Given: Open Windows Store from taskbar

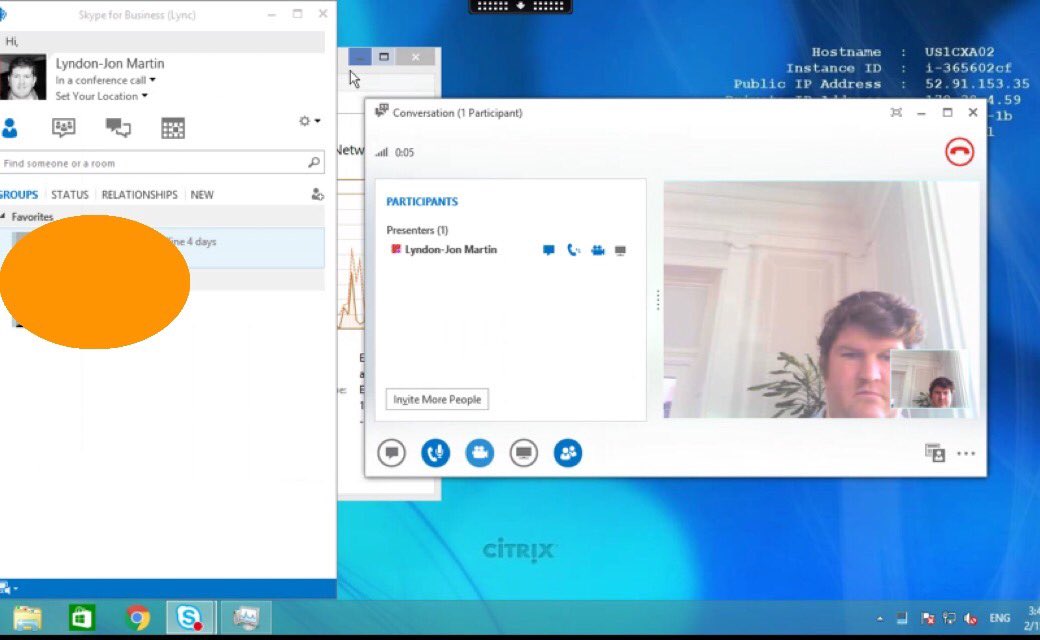Looking at the screenshot, I should 82,618.
